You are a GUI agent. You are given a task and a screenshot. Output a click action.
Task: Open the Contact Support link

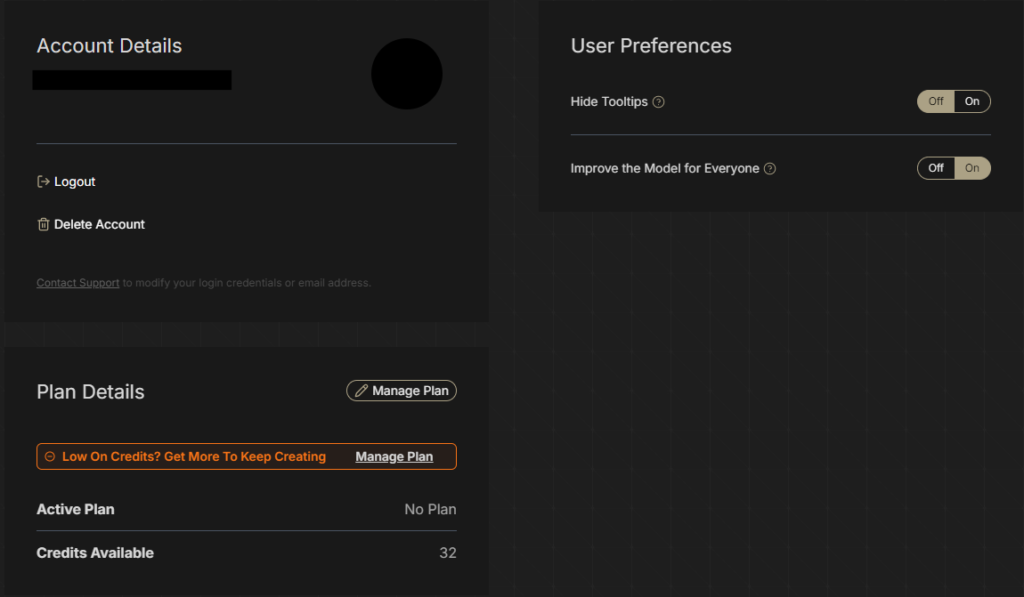tap(78, 283)
